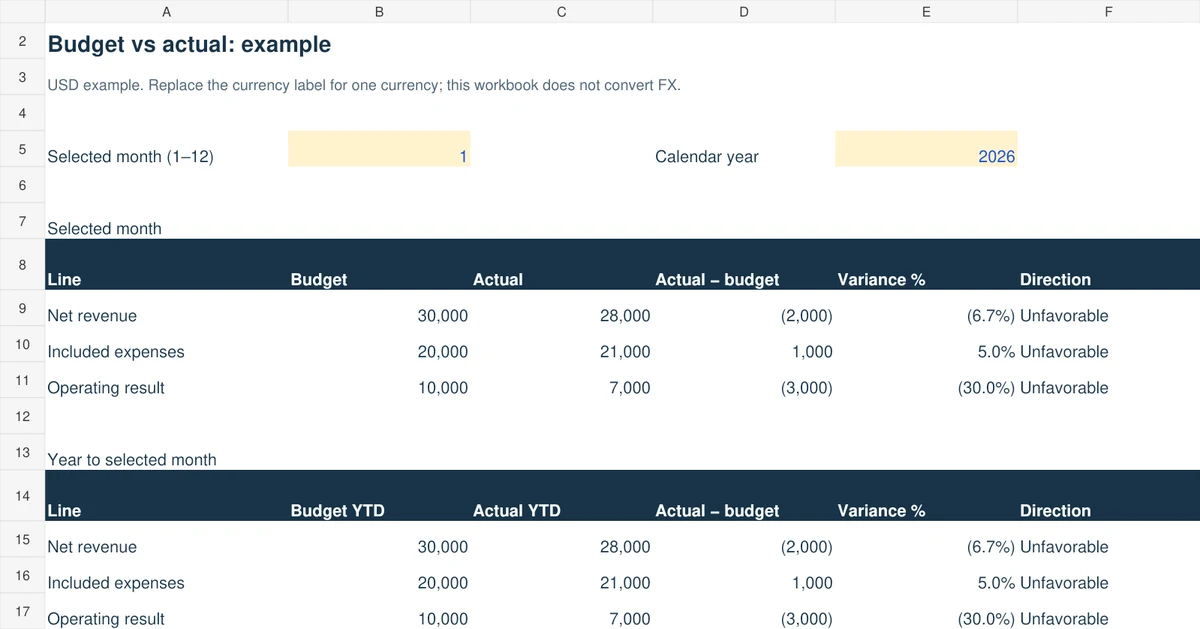Screen dimensions: 1200x629
Task: Select row 2 header
Action: (22, 42)
